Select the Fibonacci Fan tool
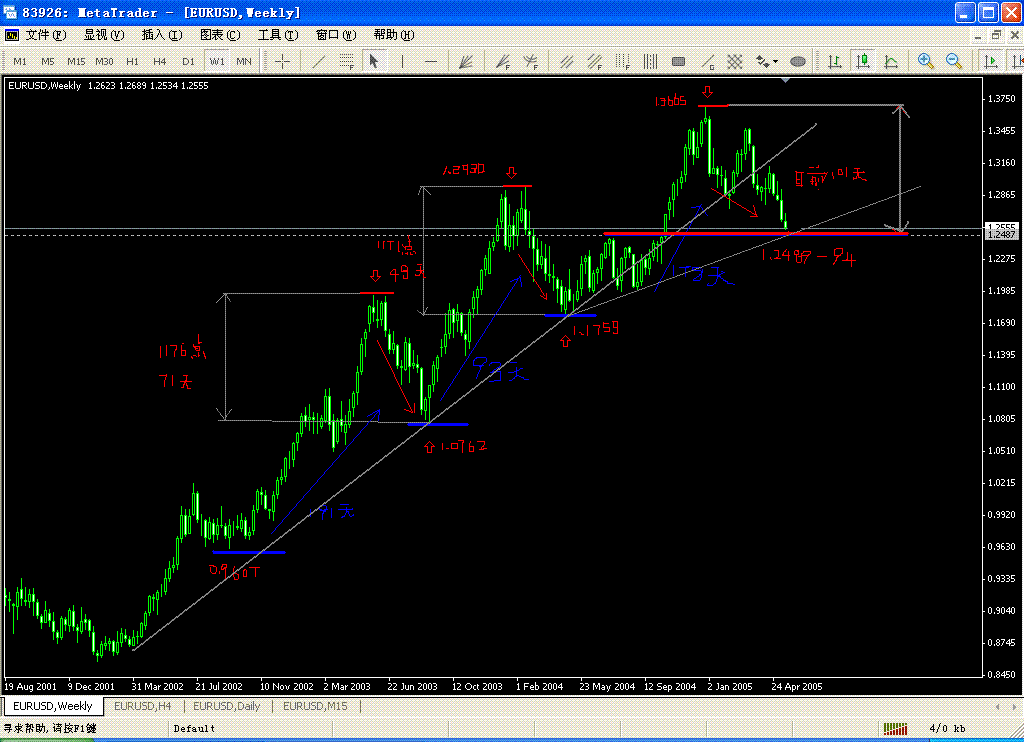 [x=502, y=61]
